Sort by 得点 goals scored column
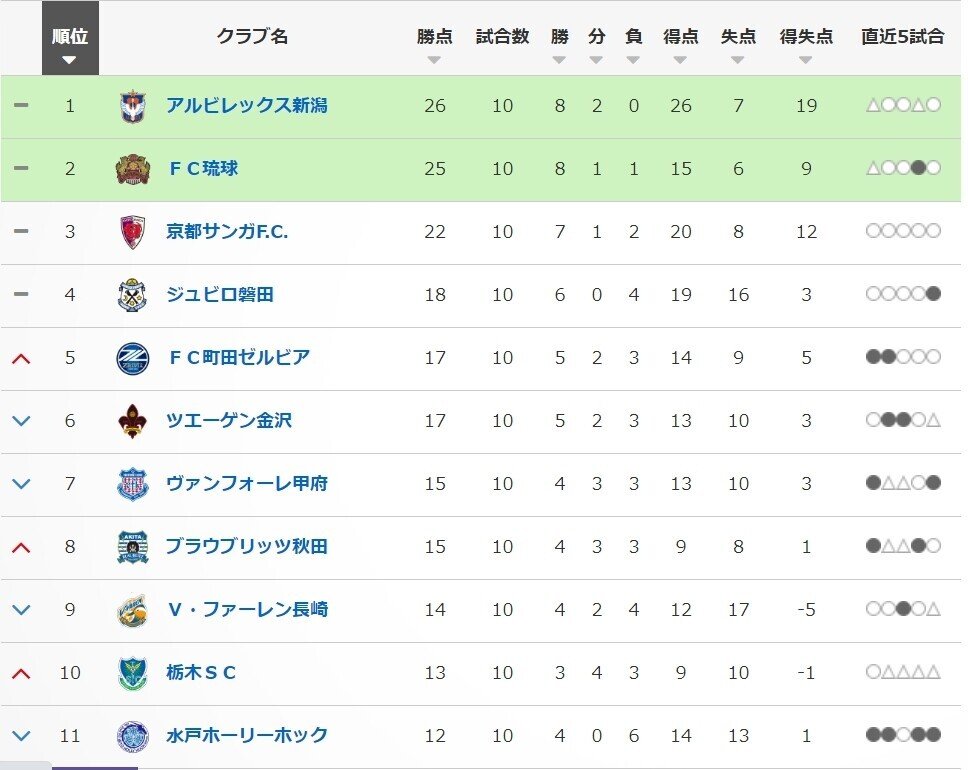The height and width of the screenshot is (770, 968). click(x=680, y=45)
